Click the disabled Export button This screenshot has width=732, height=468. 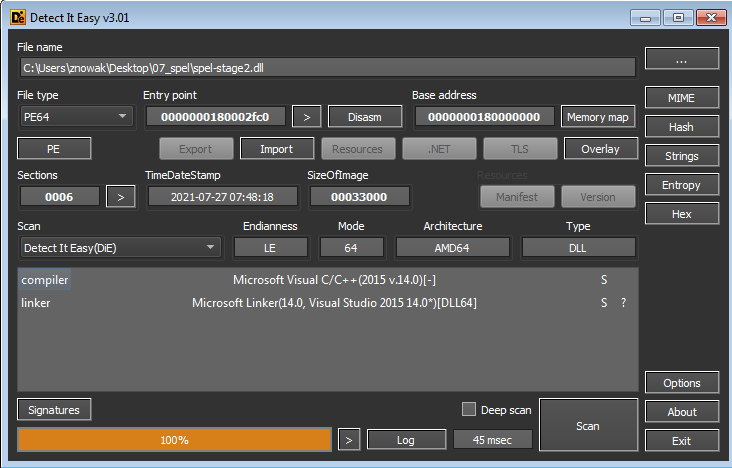196,149
